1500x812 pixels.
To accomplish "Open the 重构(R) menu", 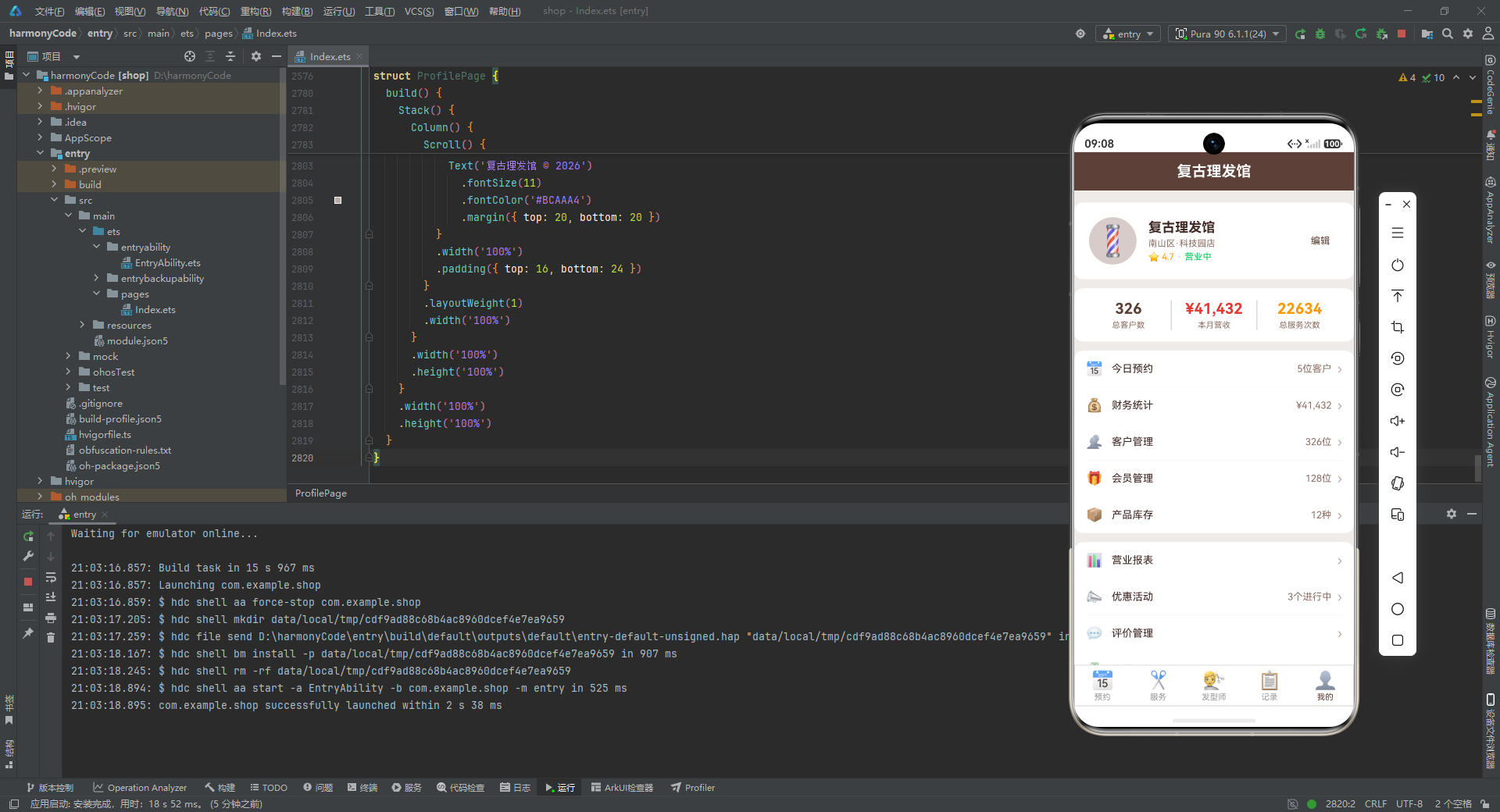I will coord(255,11).
